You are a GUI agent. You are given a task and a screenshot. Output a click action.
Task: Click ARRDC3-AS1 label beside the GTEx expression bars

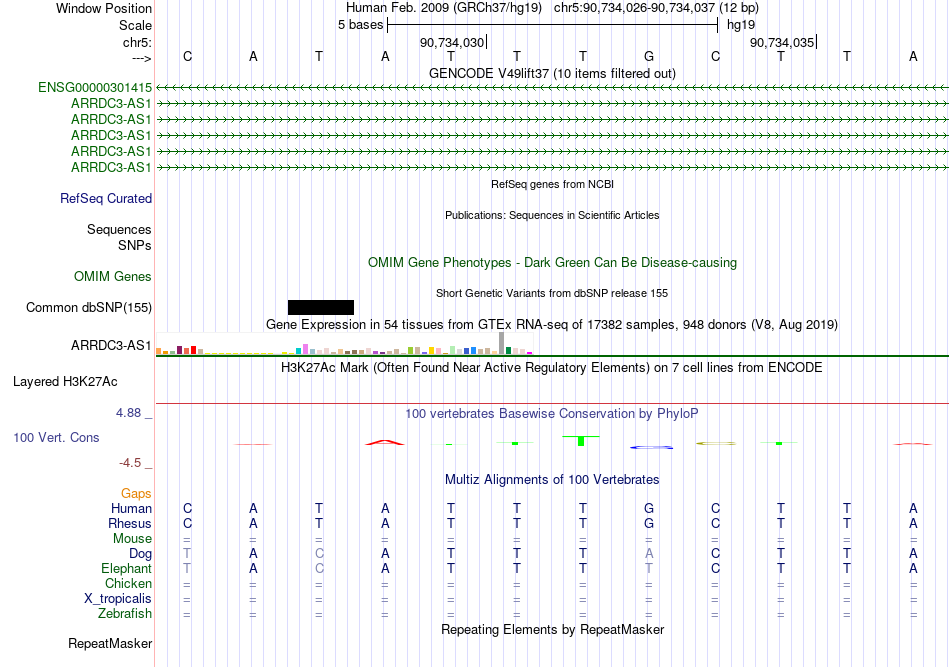click(x=111, y=345)
